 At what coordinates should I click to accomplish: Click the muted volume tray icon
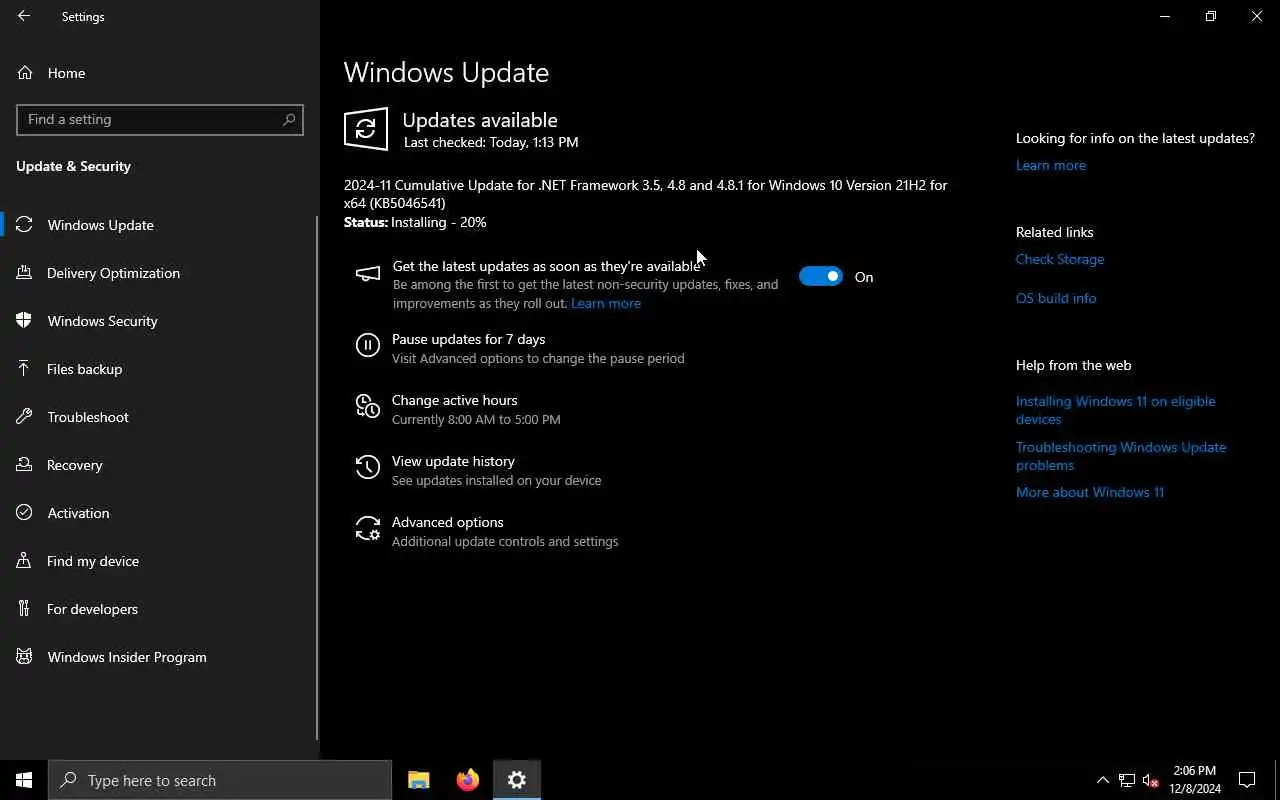pyautogui.click(x=1151, y=780)
